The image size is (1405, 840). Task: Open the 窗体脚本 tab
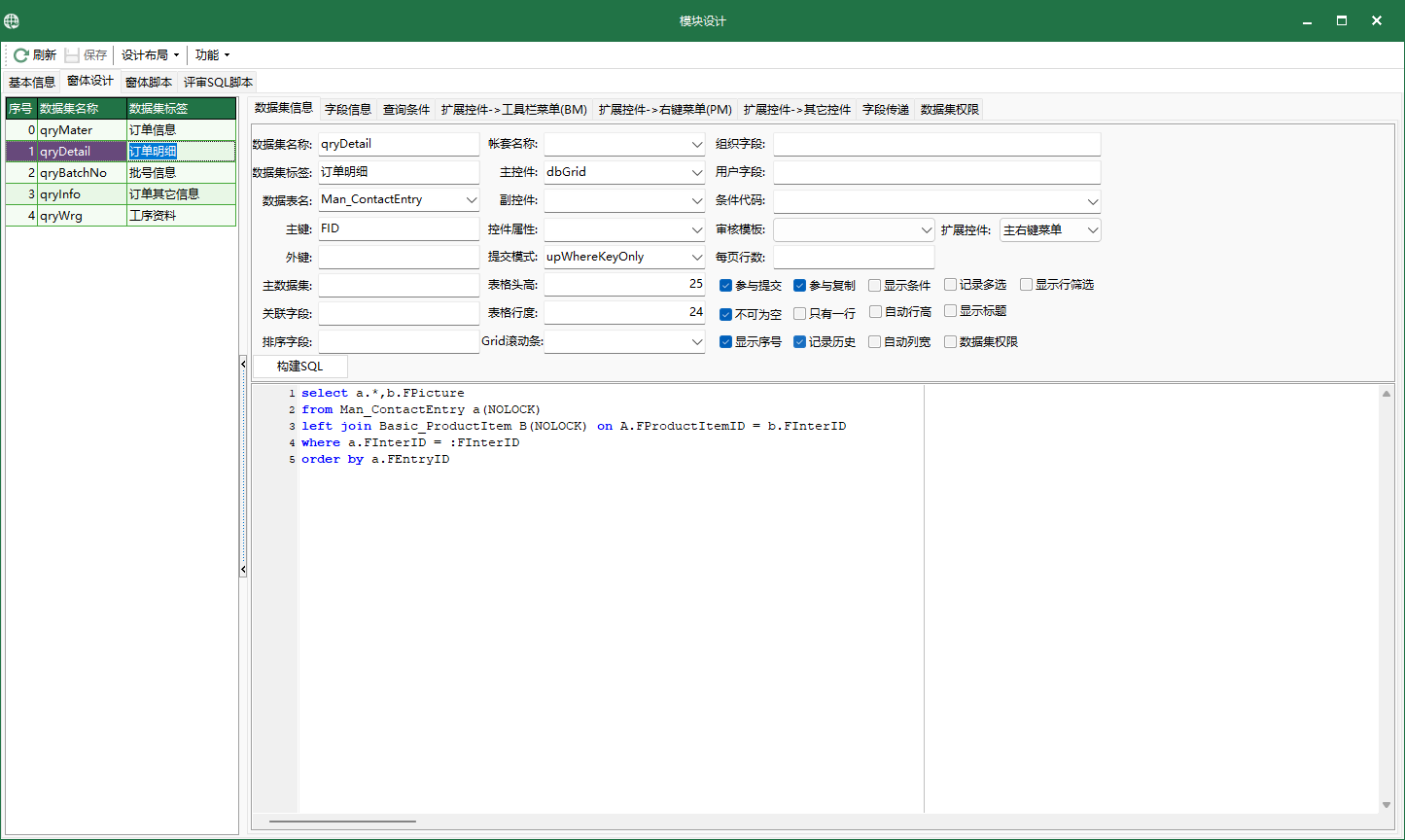pos(149,83)
